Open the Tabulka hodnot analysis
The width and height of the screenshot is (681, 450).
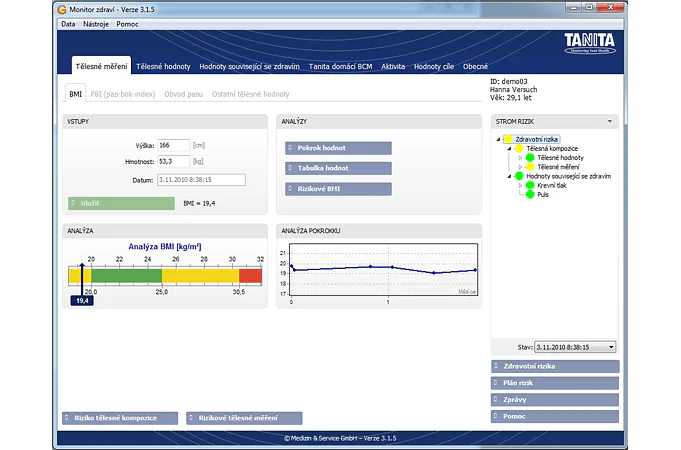click(x=337, y=168)
